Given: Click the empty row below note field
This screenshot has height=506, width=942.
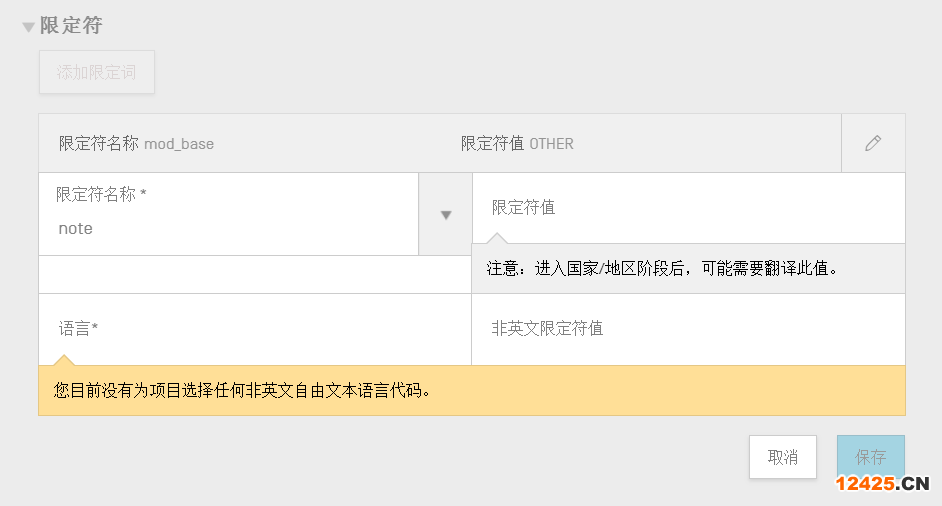Looking at the screenshot, I should tap(254, 275).
